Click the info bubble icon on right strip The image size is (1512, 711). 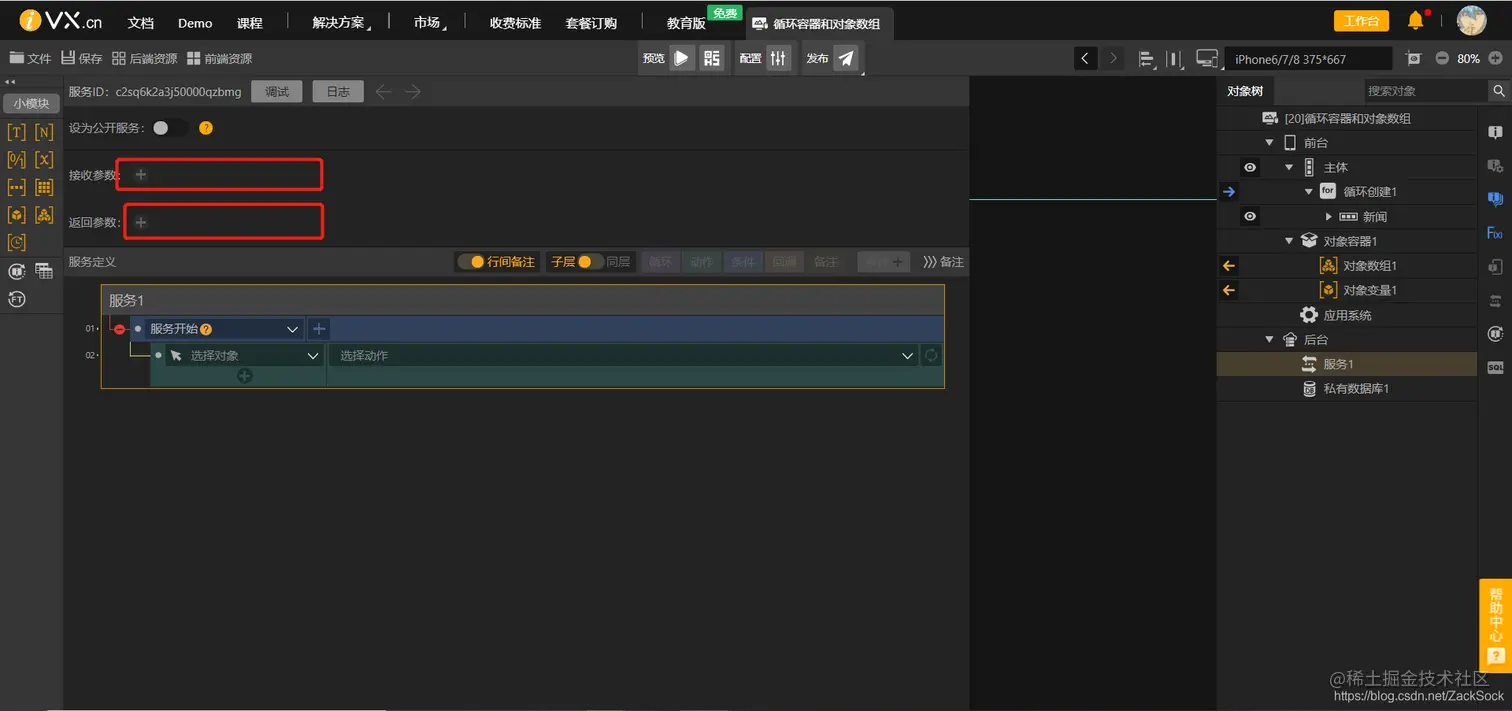(x=1495, y=132)
